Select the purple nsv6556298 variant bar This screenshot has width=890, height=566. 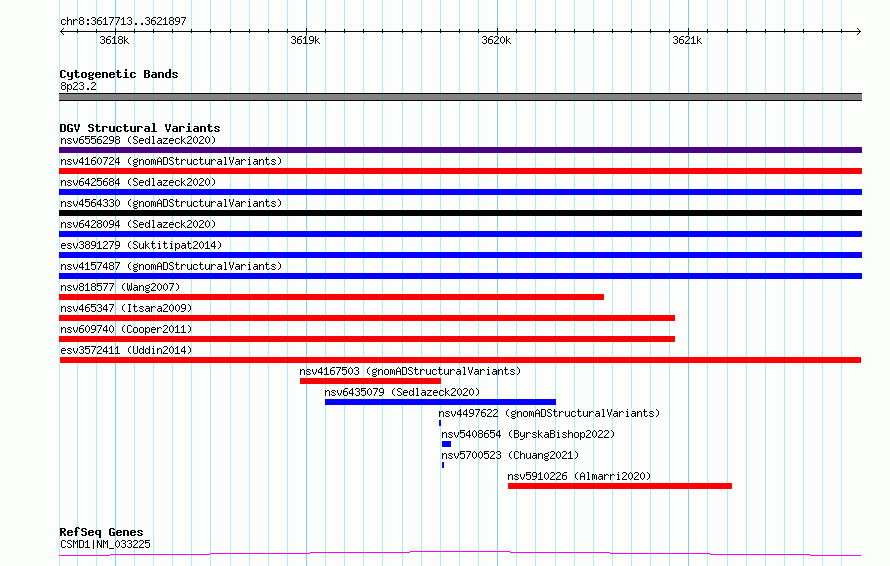[460, 150]
